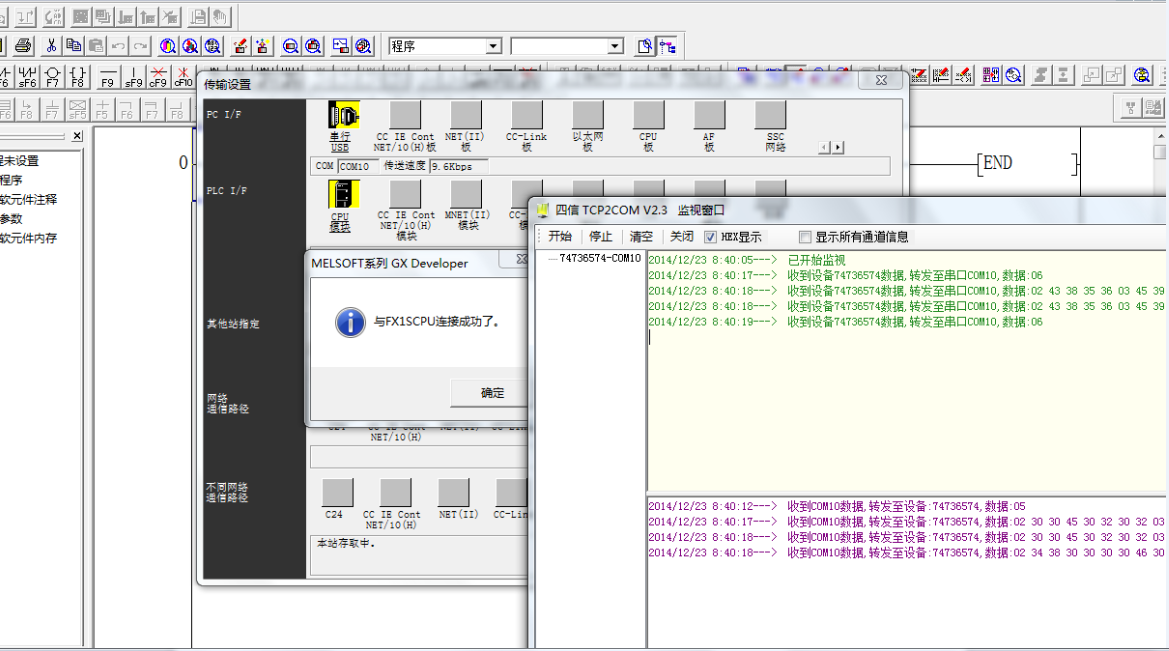Enable 显示所有通道信息 checkbox
Image resolution: width=1169 pixels, height=651 pixels.
tap(804, 237)
